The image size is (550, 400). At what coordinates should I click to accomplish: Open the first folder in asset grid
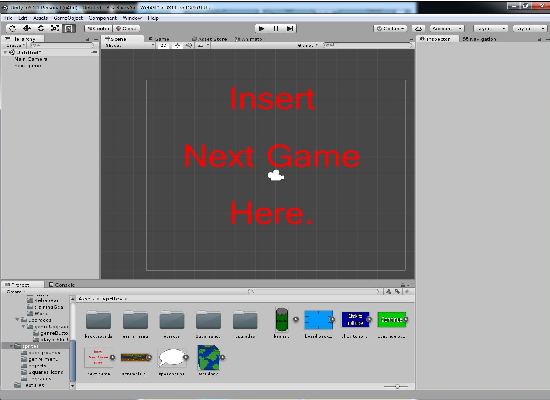99,319
